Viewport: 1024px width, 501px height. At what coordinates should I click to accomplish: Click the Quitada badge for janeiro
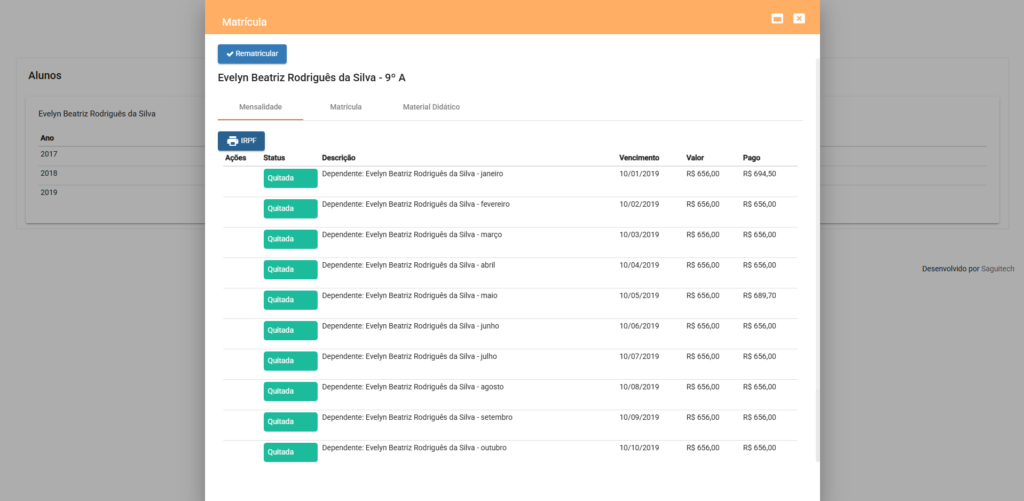point(290,178)
